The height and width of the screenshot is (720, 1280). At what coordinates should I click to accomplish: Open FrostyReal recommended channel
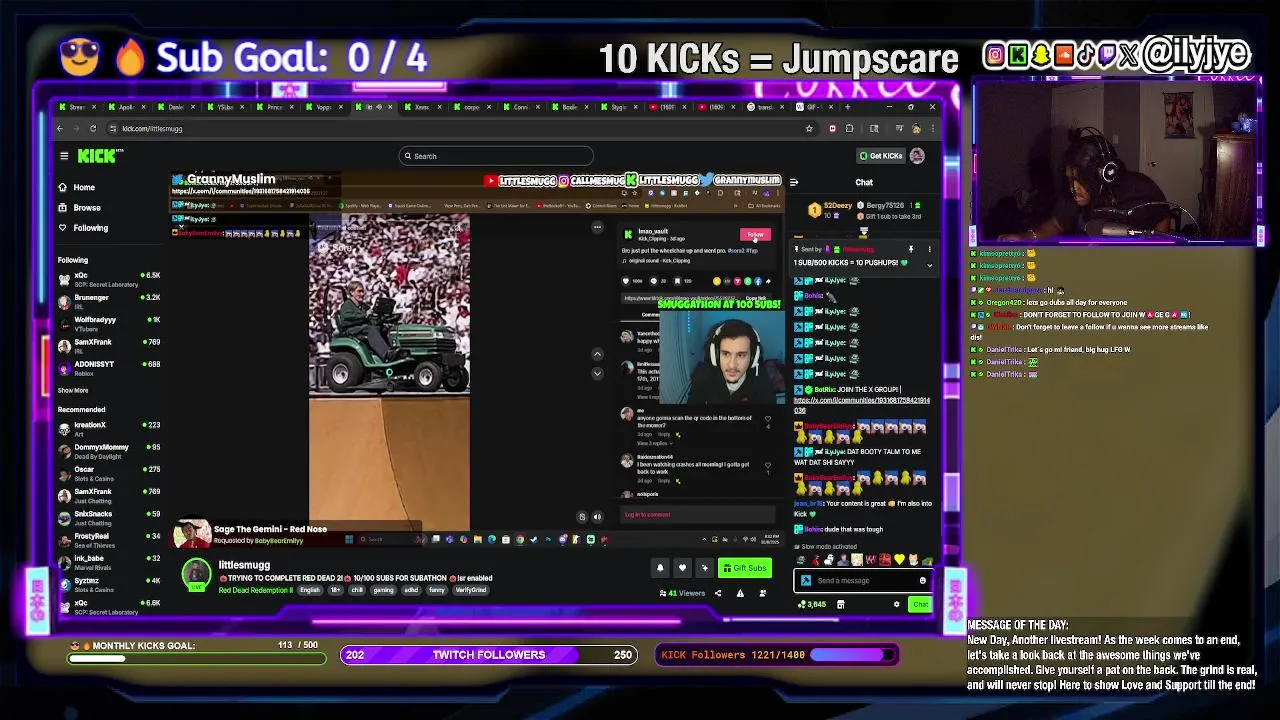(109, 540)
